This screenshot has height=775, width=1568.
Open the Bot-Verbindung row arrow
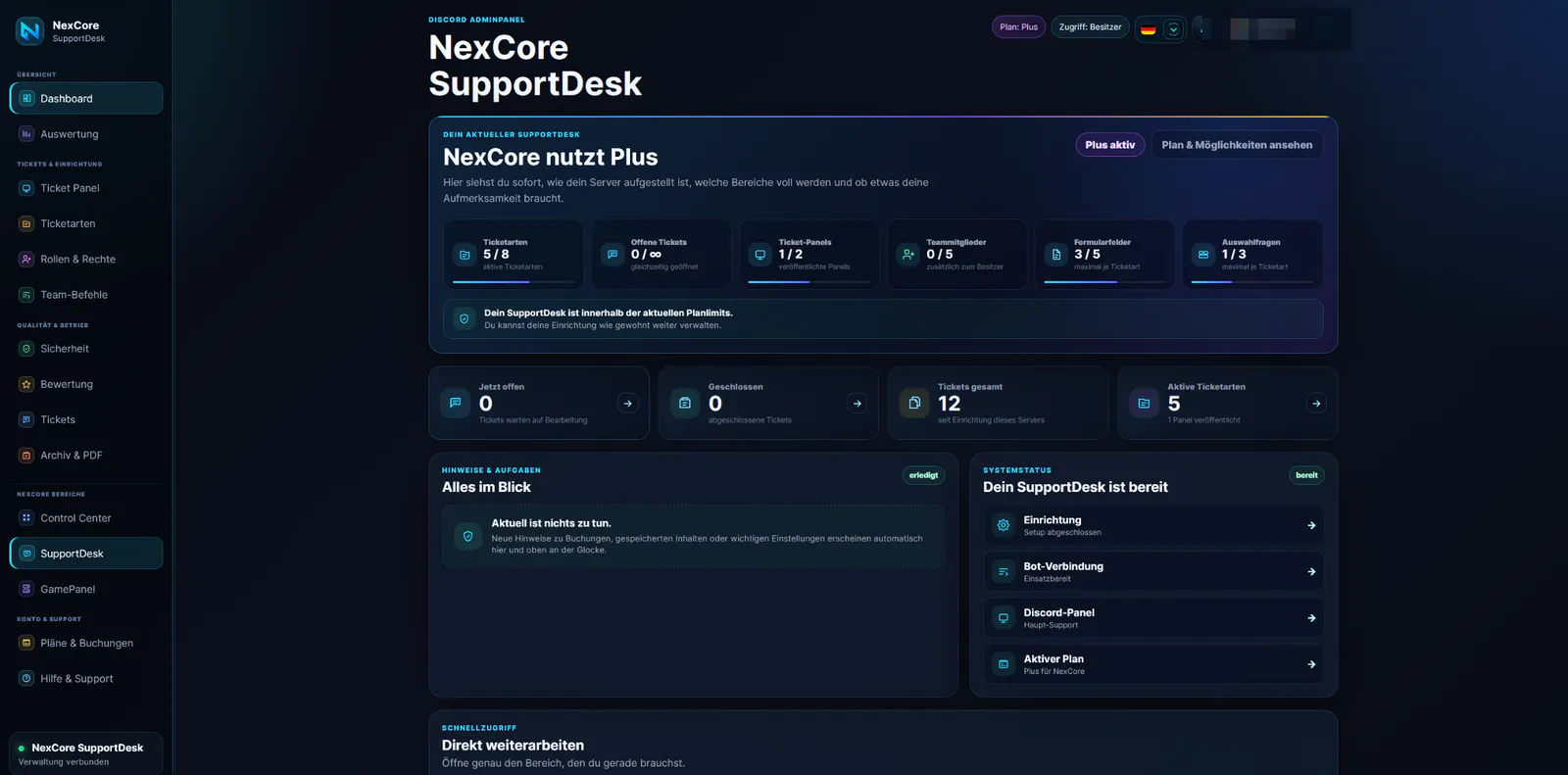click(x=1311, y=572)
